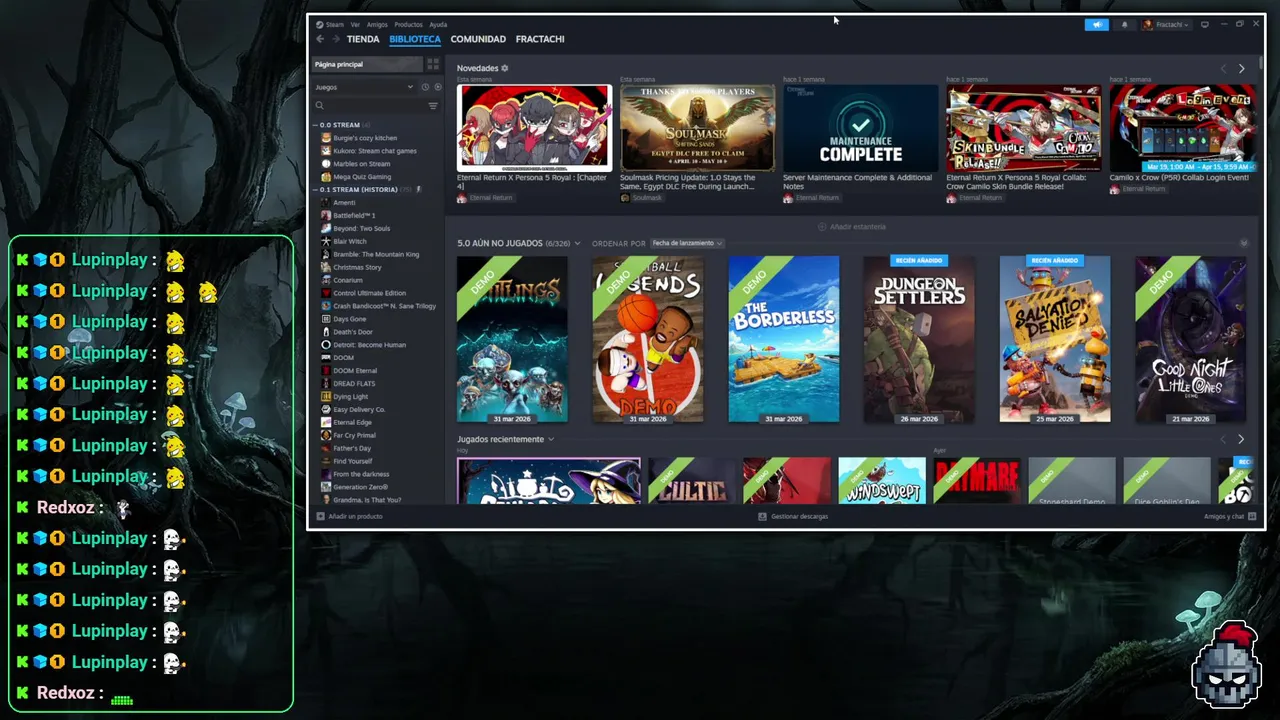The height and width of the screenshot is (720, 1280).
Task: Click inside the library search field
Action: (375, 106)
